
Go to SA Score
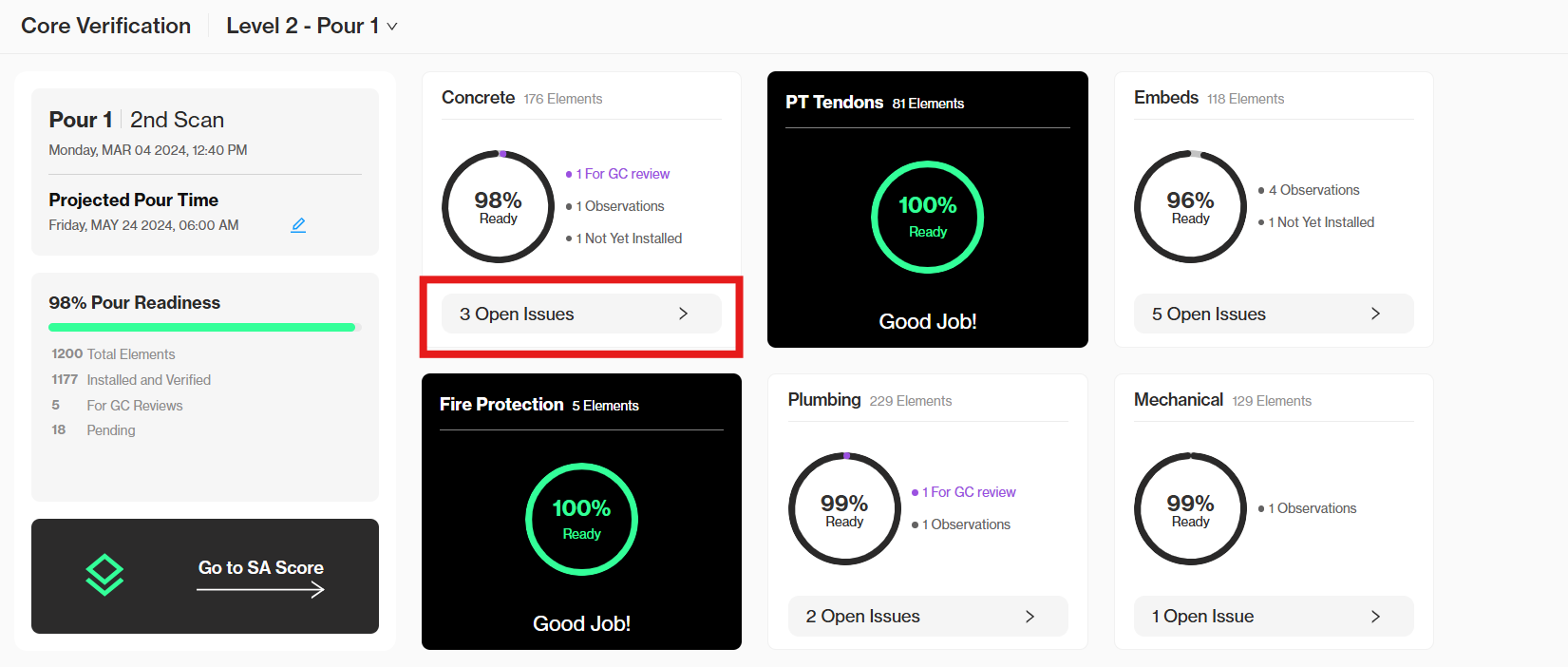click(x=261, y=567)
